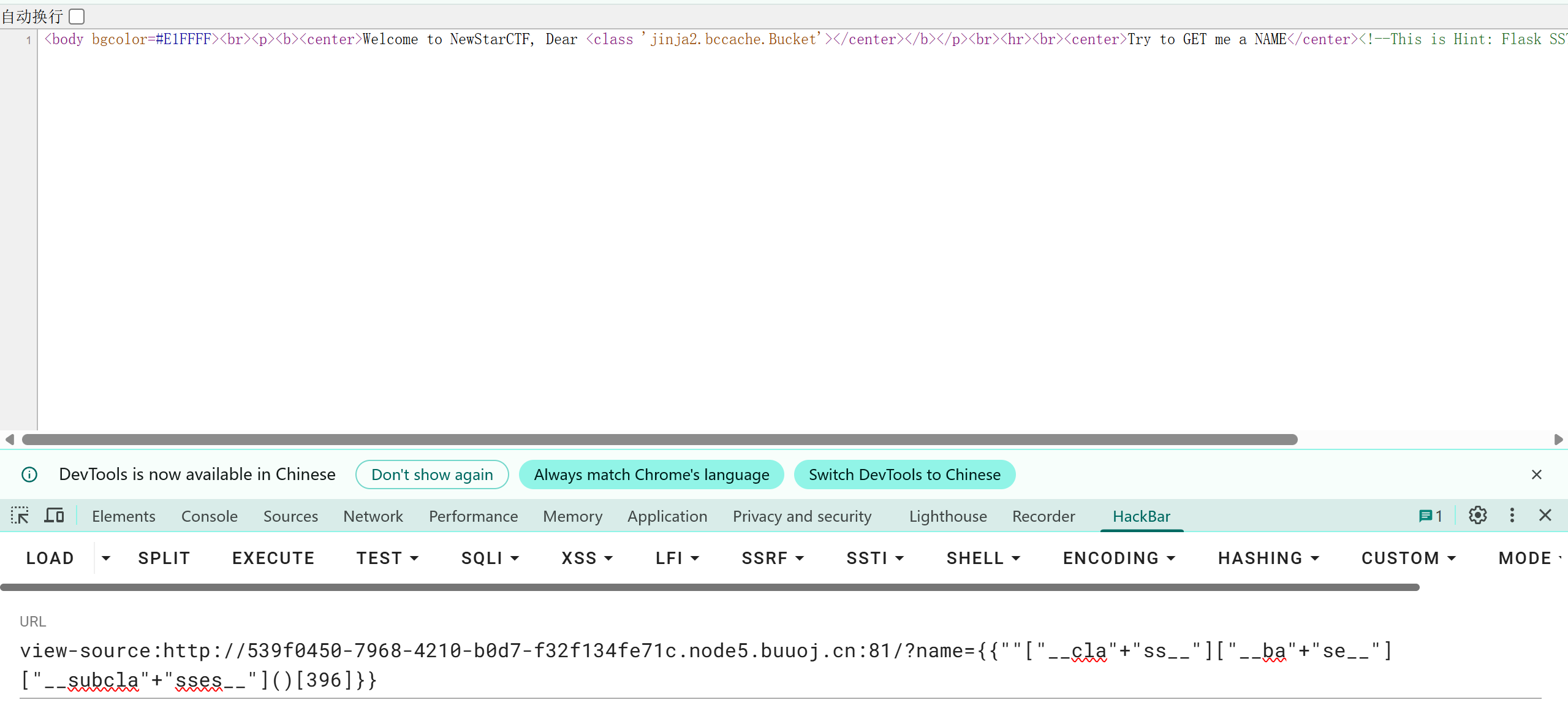Open the issues counter message icon
The height and width of the screenshot is (713, 1568).
point(1430,516)
